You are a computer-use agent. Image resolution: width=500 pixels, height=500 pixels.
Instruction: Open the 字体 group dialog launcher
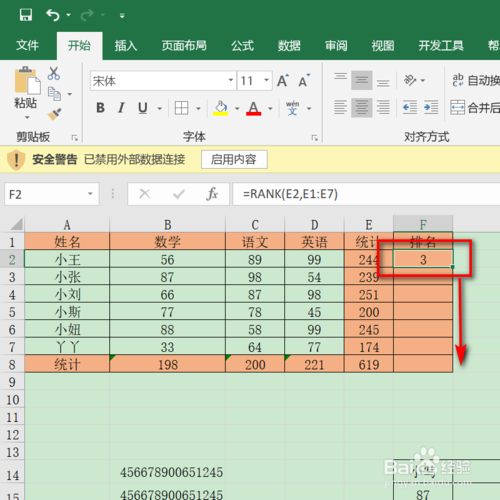[x=314, y=138]
